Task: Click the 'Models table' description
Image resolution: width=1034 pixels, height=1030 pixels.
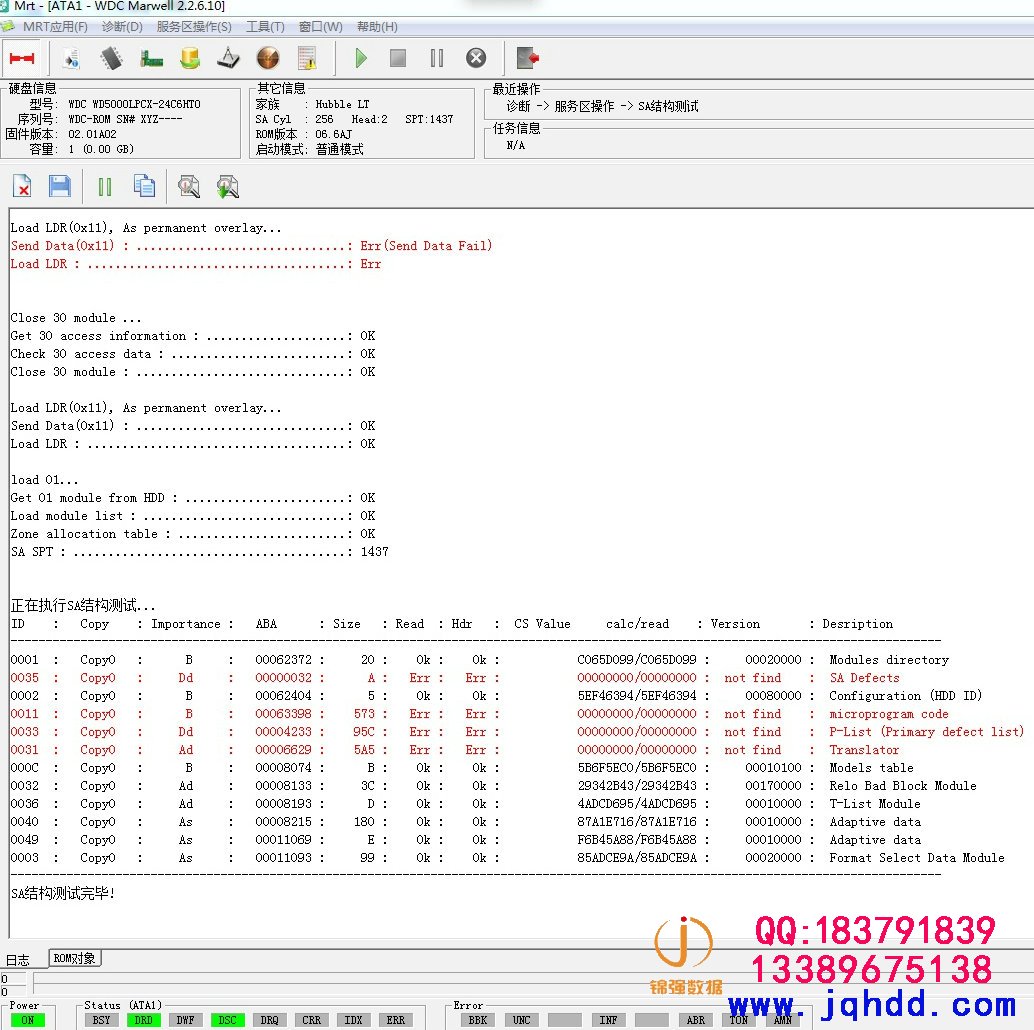Action: [871, 768]
